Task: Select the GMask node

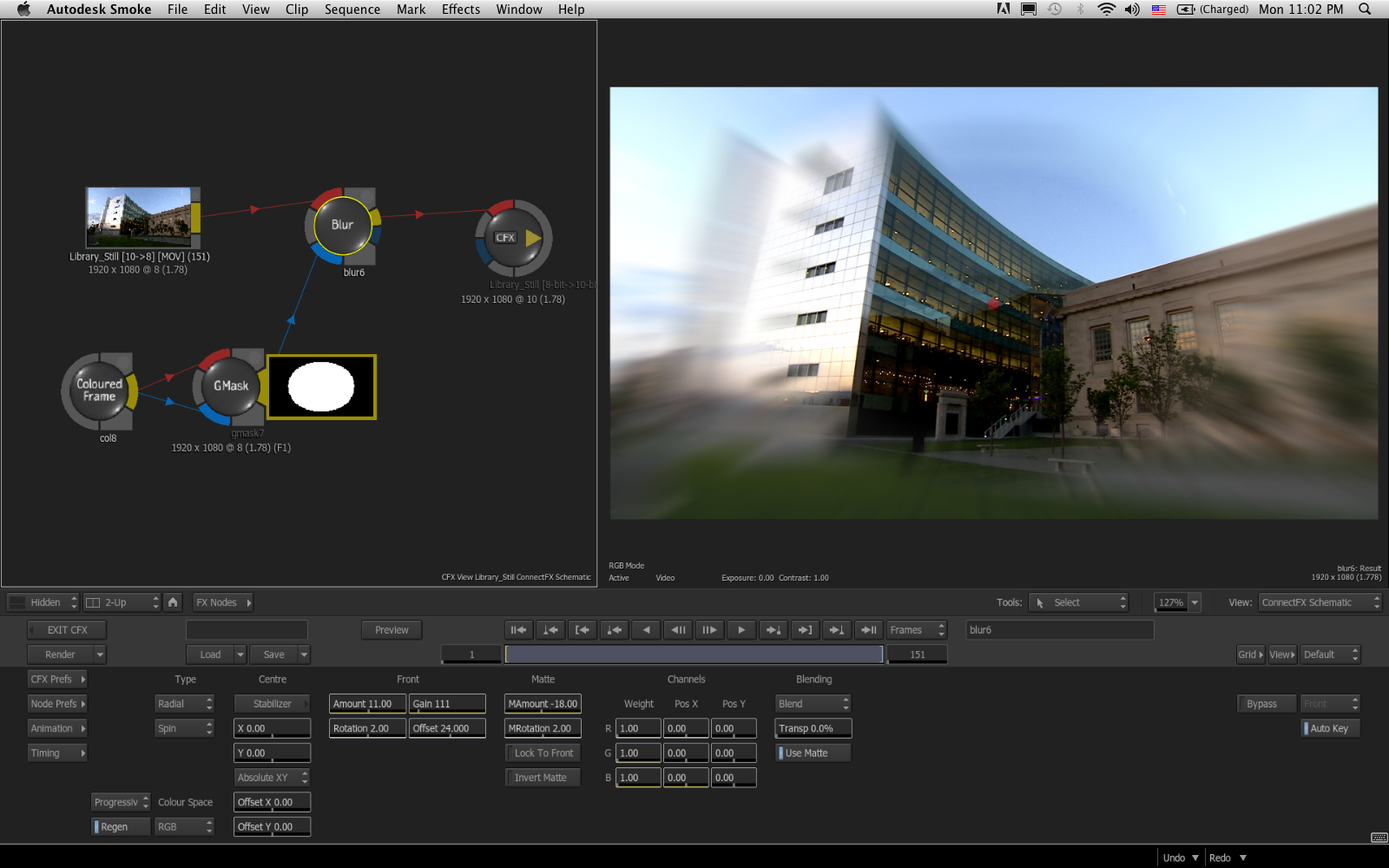Action: 230,386
